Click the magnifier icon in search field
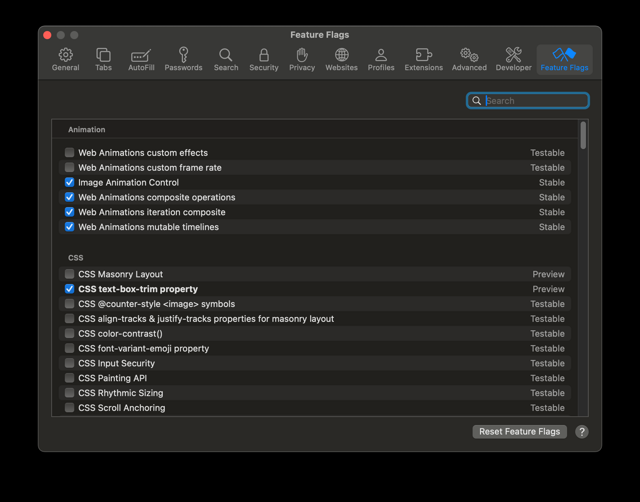 coord(476,101)
